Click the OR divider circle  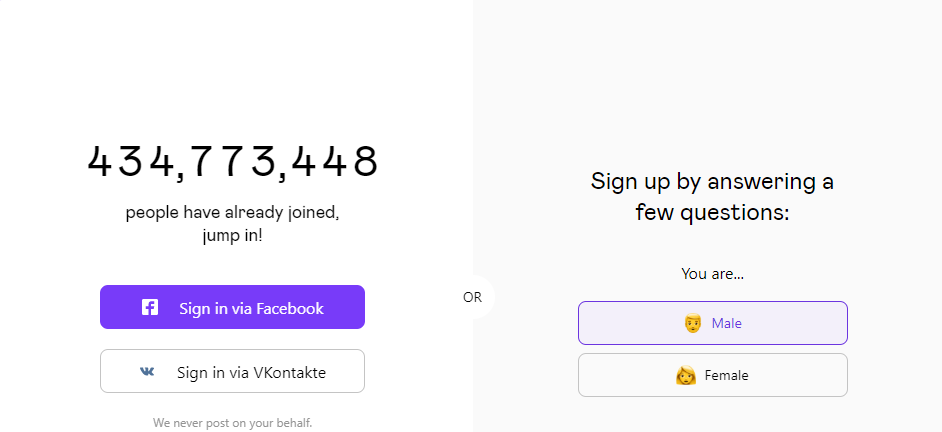472,297
